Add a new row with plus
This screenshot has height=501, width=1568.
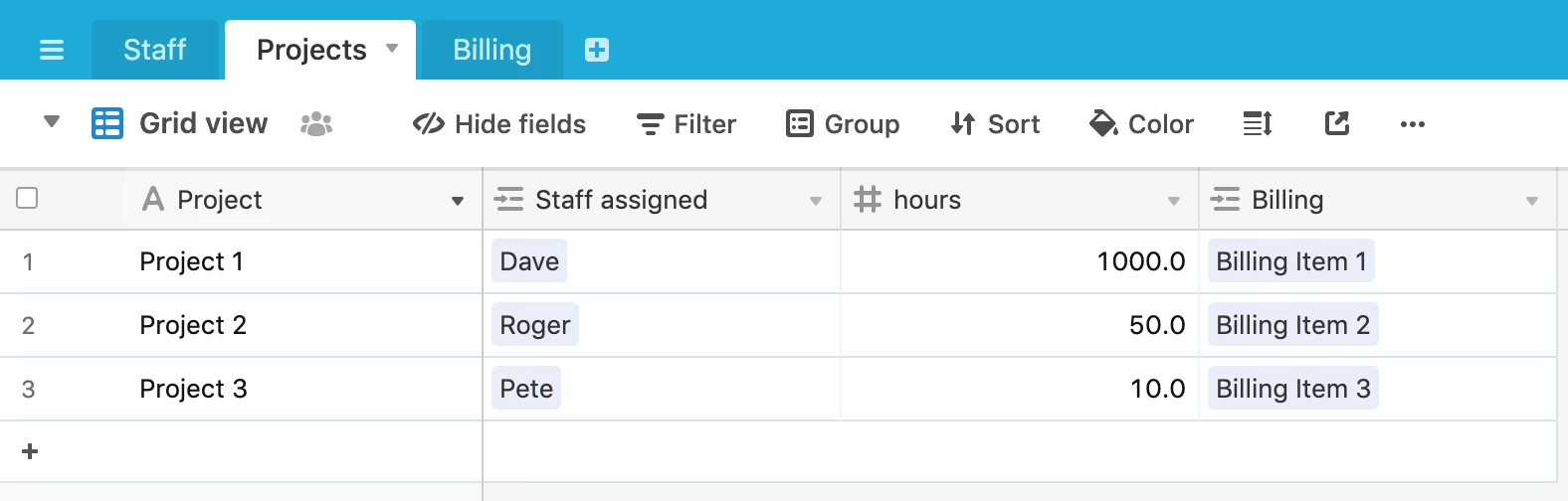30,451
